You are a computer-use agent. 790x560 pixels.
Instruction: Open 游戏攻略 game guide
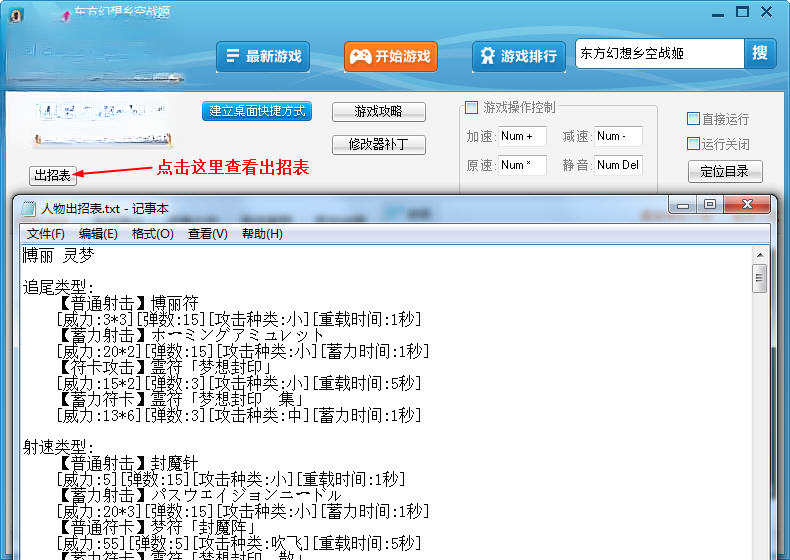pos(378,111)
